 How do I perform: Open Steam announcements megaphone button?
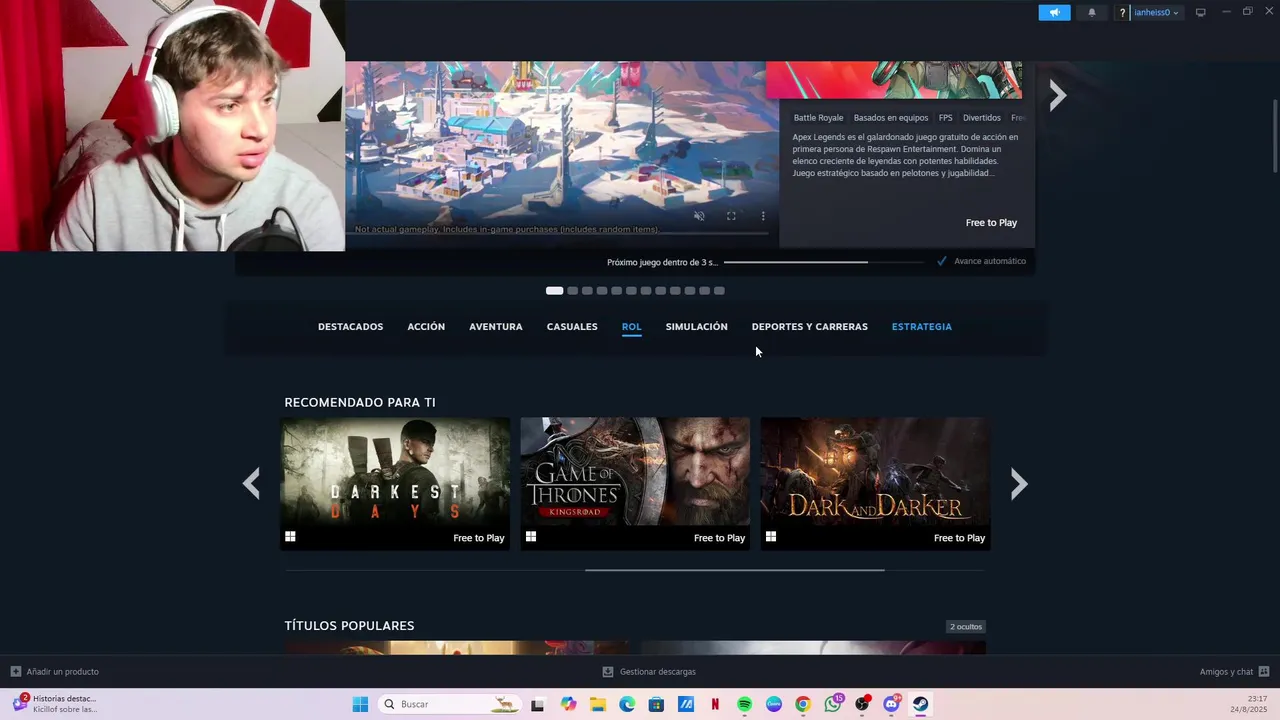click(1054, 13)
